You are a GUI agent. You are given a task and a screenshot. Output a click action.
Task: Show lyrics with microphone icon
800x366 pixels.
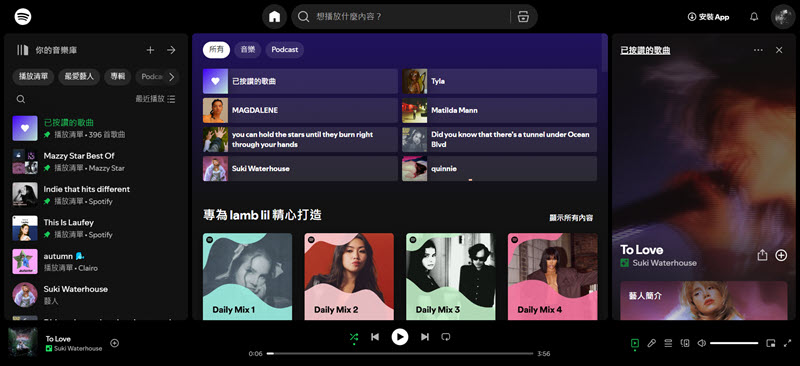[x=652, y=344]
